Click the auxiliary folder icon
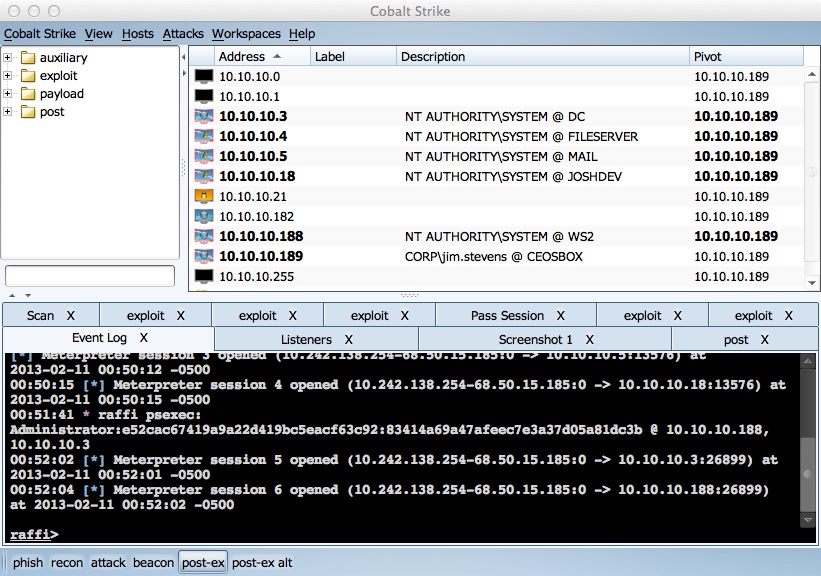 click(x=27, y=58)
